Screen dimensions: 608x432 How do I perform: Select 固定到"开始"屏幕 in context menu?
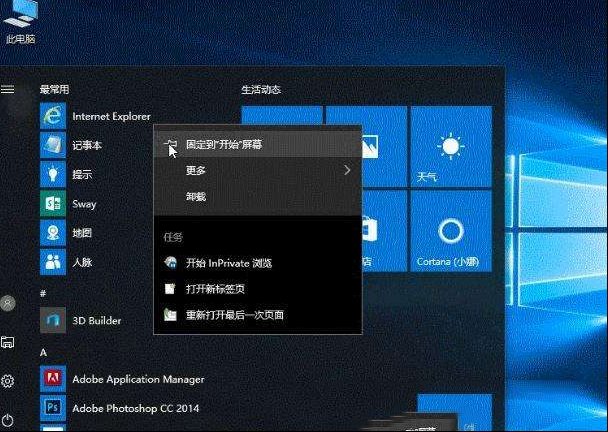pyautogui.click(x=258, y=144)
